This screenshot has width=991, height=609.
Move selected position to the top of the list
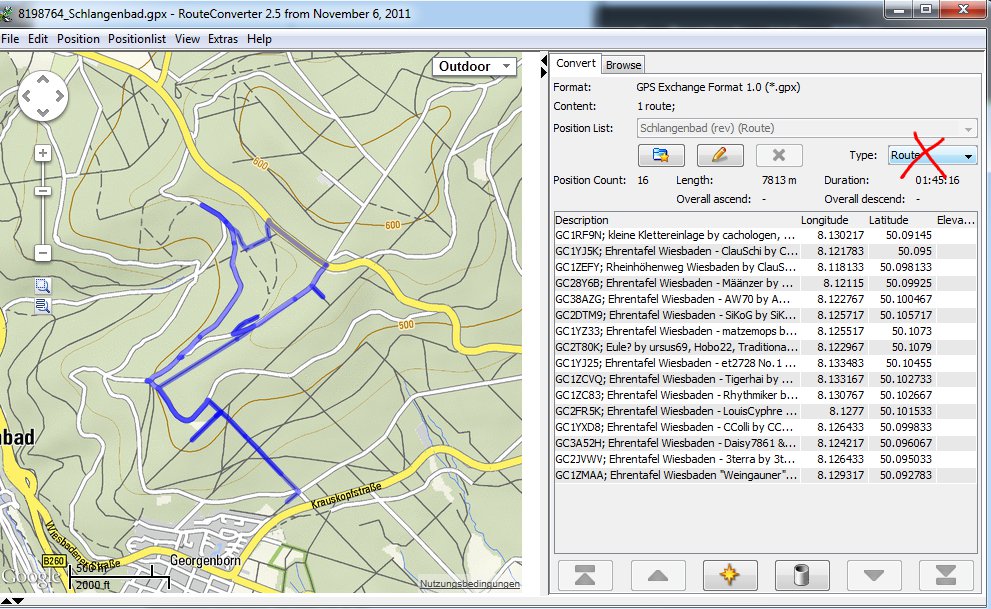click(x=585, y=575)
